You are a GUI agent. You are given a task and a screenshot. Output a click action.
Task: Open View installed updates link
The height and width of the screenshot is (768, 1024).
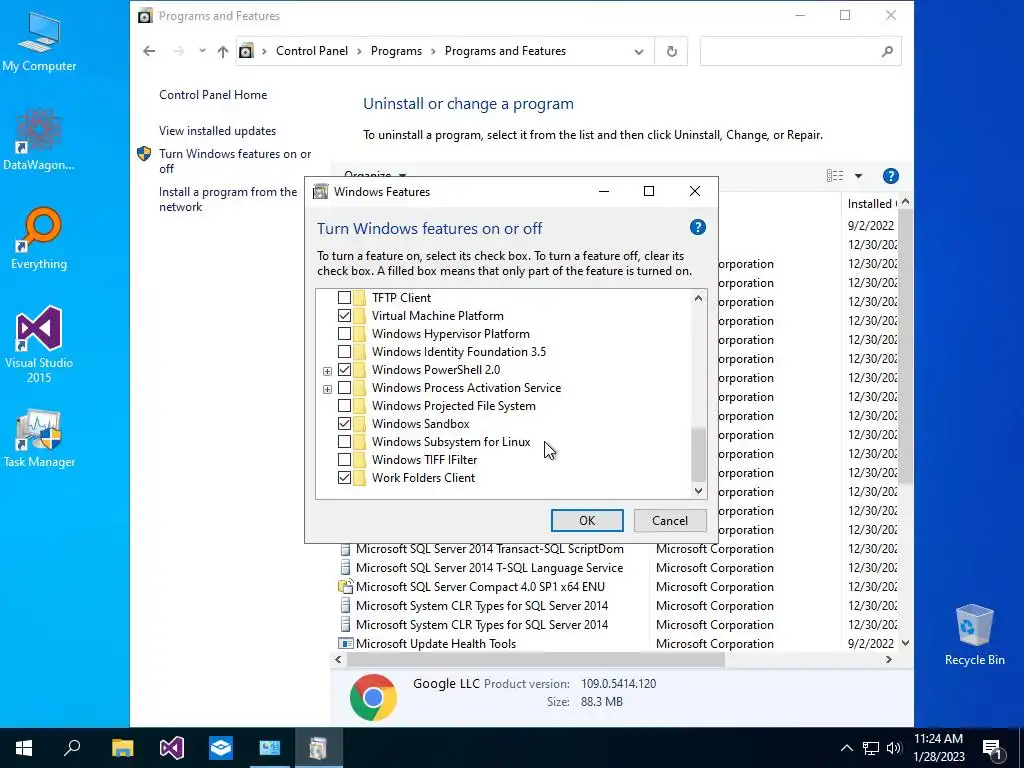tap(217, 131)
